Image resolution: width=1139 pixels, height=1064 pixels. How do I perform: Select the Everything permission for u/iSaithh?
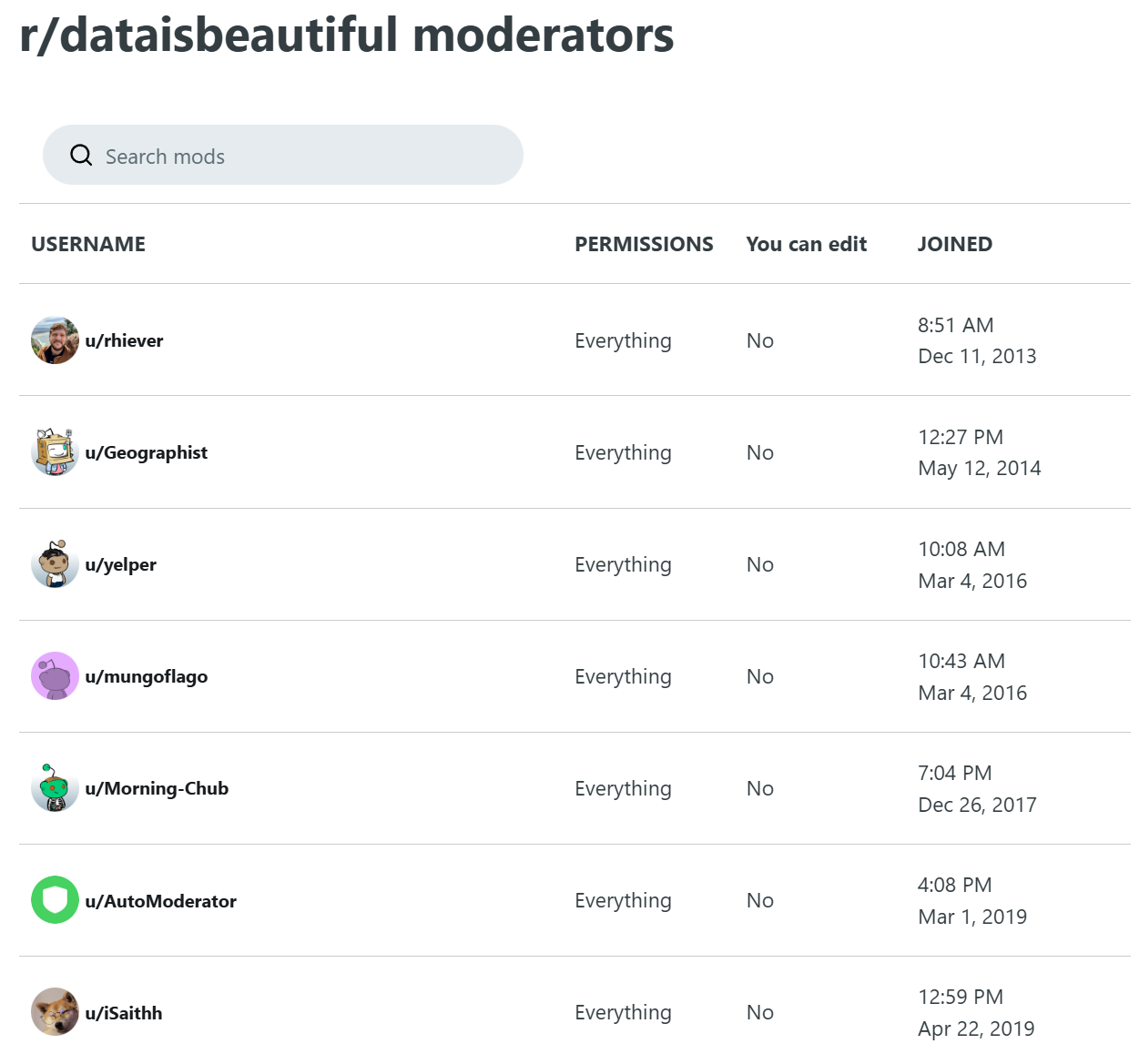(623, 1012)
